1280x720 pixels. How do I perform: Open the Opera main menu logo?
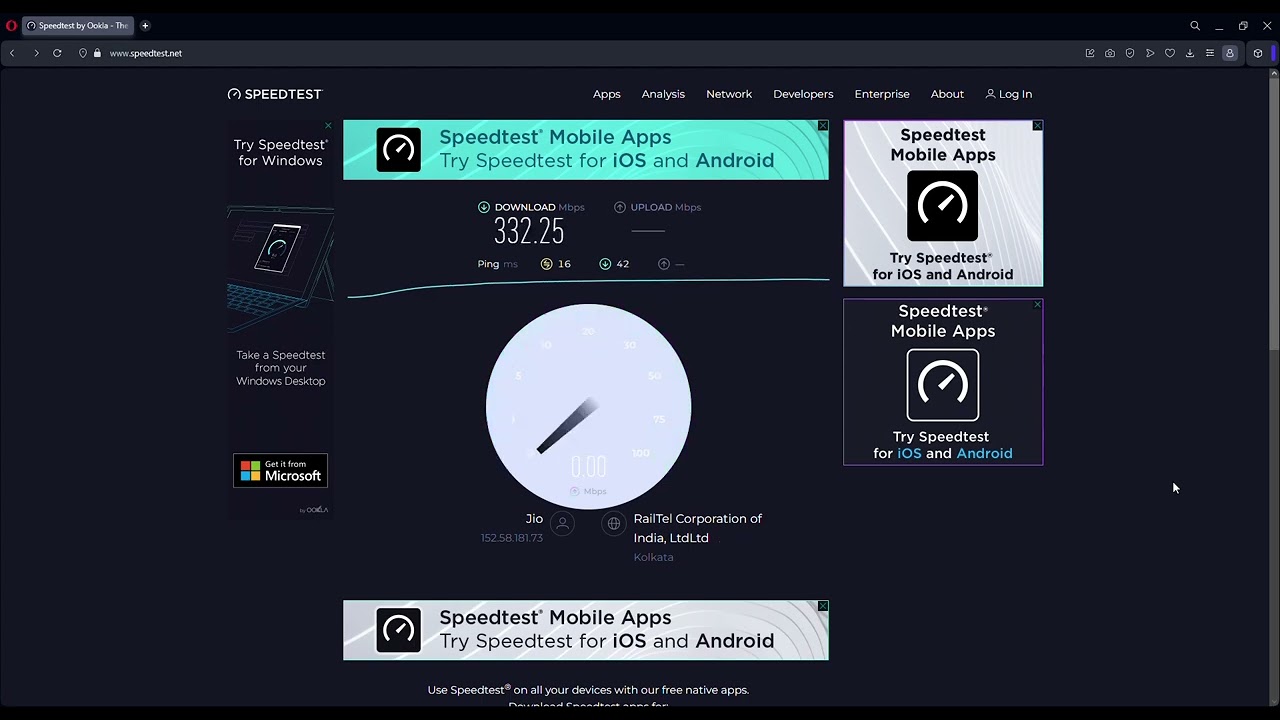point(11,26)
